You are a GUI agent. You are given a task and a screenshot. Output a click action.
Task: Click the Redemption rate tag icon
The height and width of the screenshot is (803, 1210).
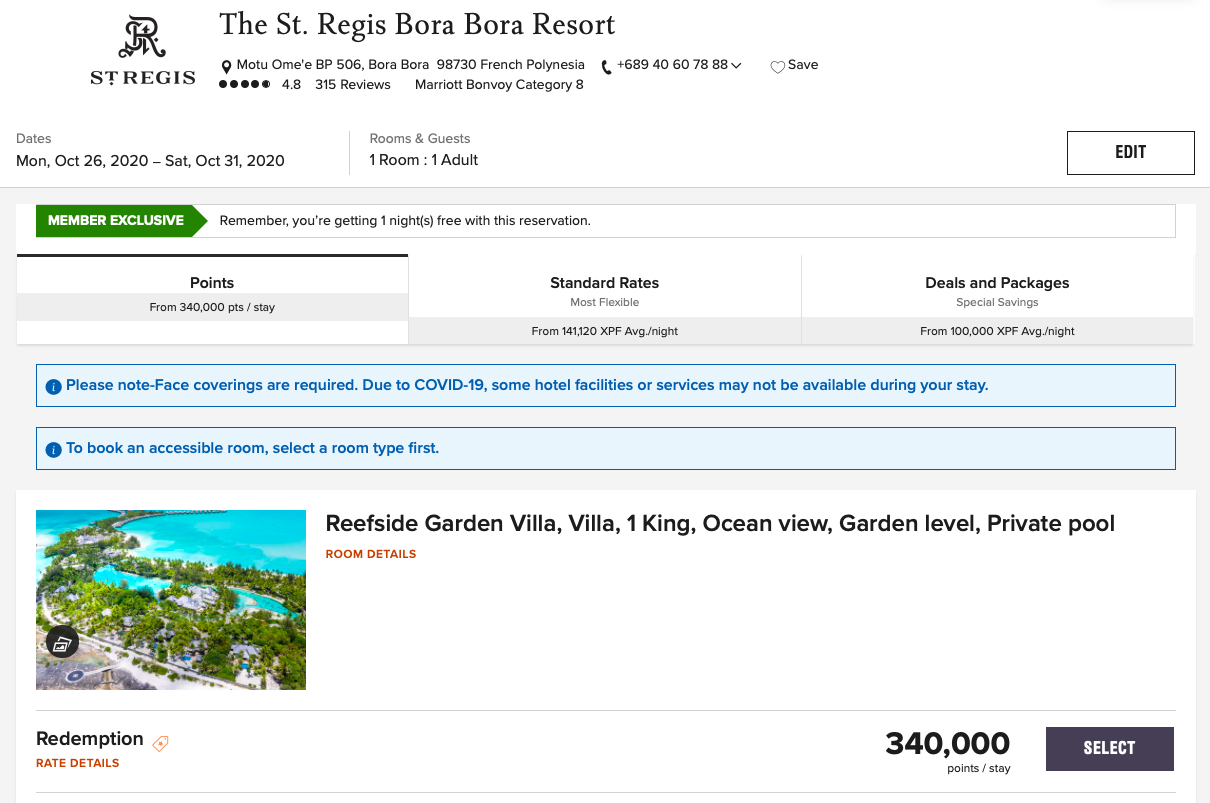[x=160, y=743]
